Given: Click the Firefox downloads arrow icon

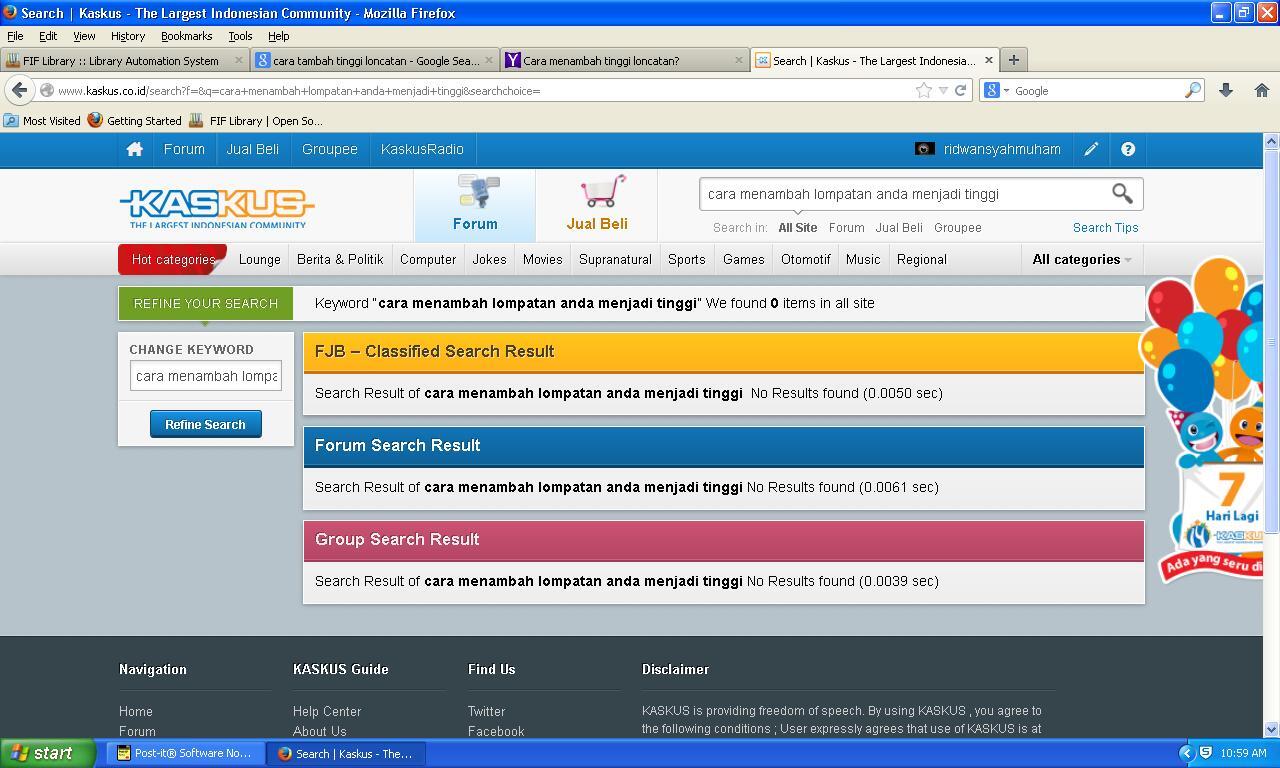Looking at the screenshot, I should click(1225, 90).
